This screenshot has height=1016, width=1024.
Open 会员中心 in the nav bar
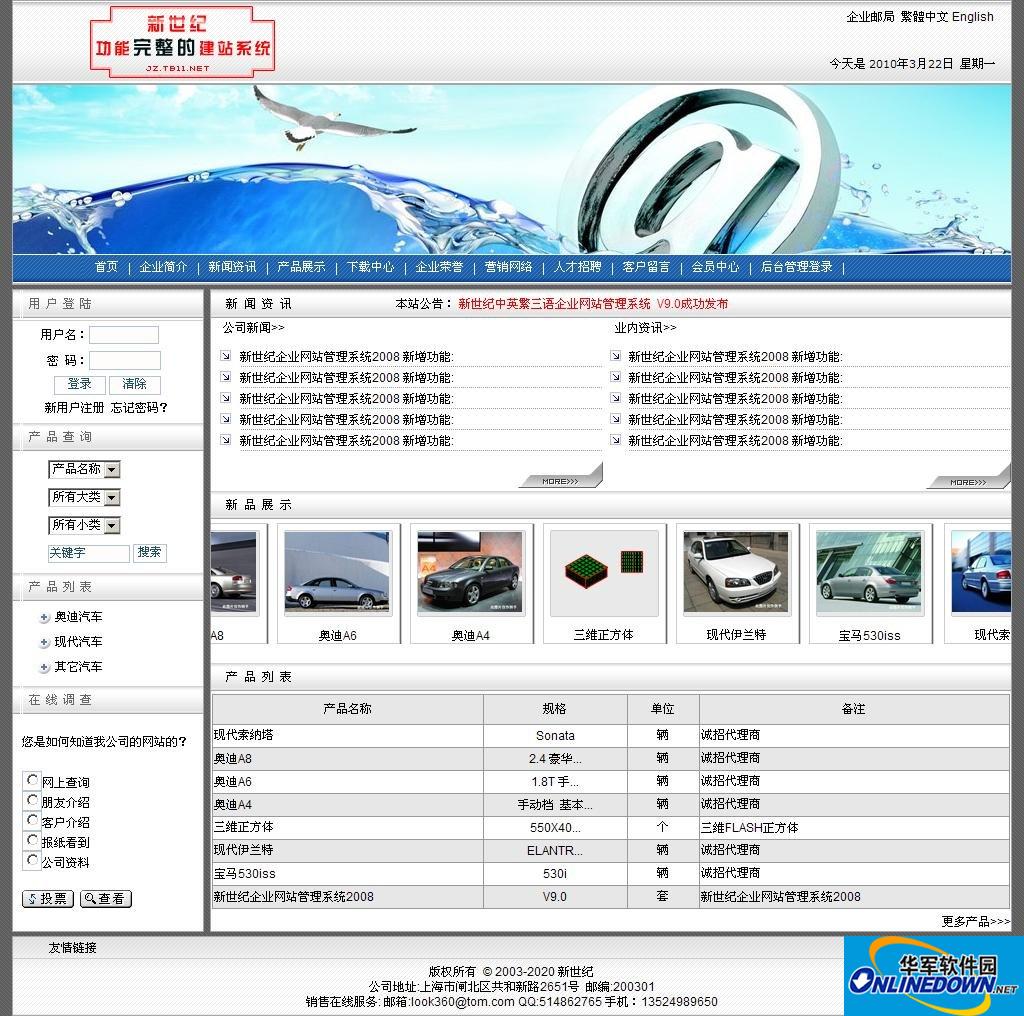pyautogui.click(x=716, y=267)
